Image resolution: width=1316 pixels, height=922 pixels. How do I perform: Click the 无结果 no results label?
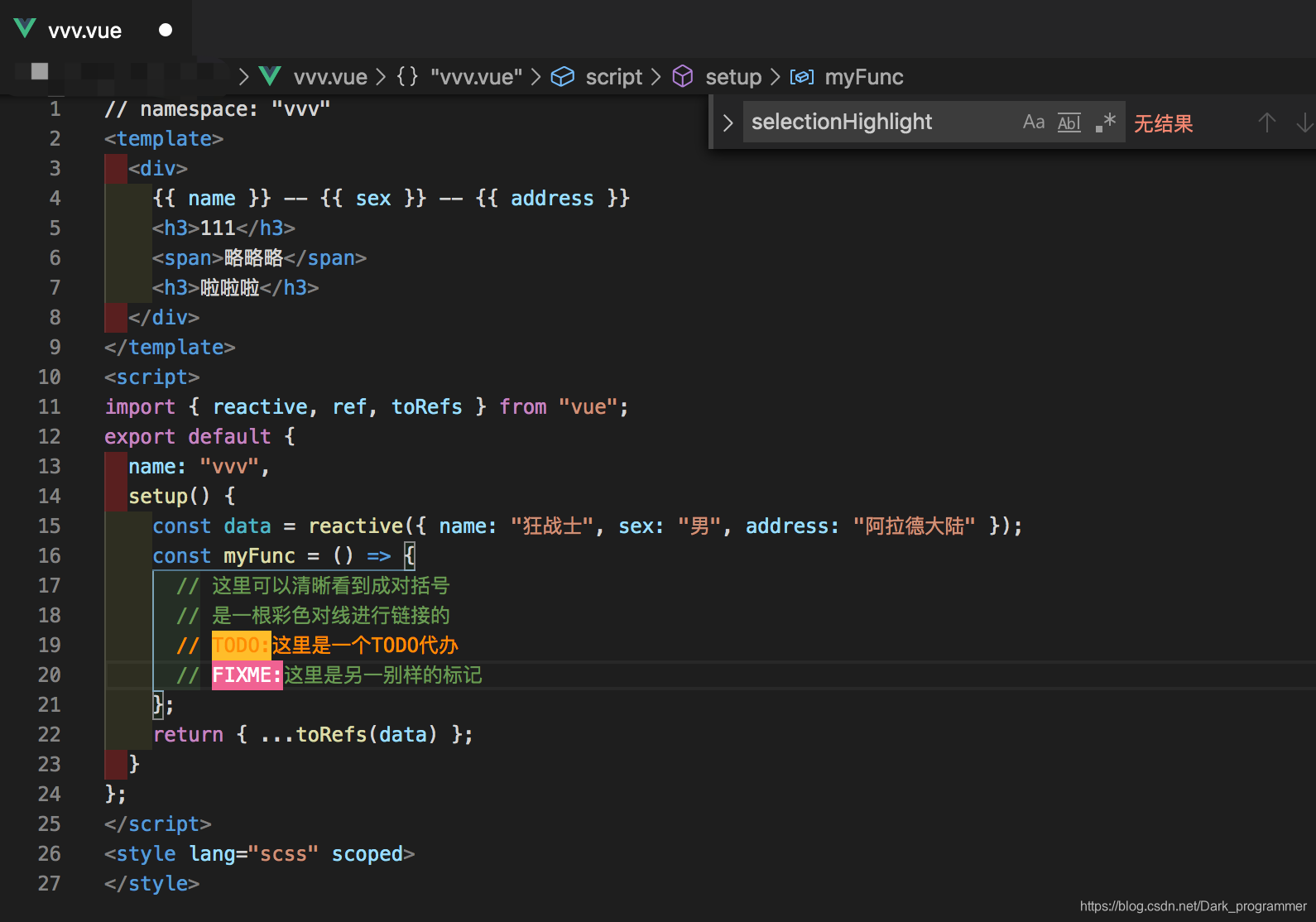1163,123
